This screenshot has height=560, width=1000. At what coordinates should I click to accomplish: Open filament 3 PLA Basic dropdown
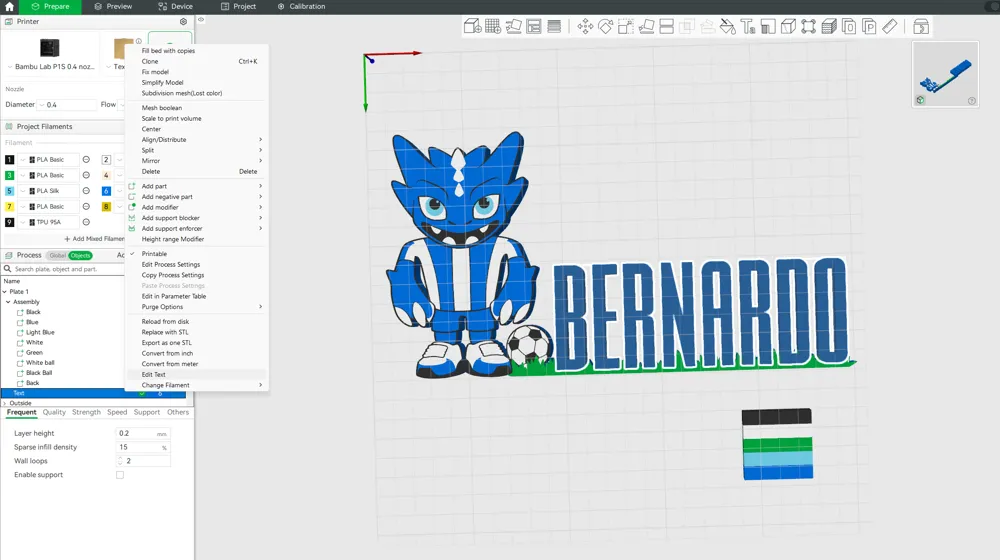point(48,175)
